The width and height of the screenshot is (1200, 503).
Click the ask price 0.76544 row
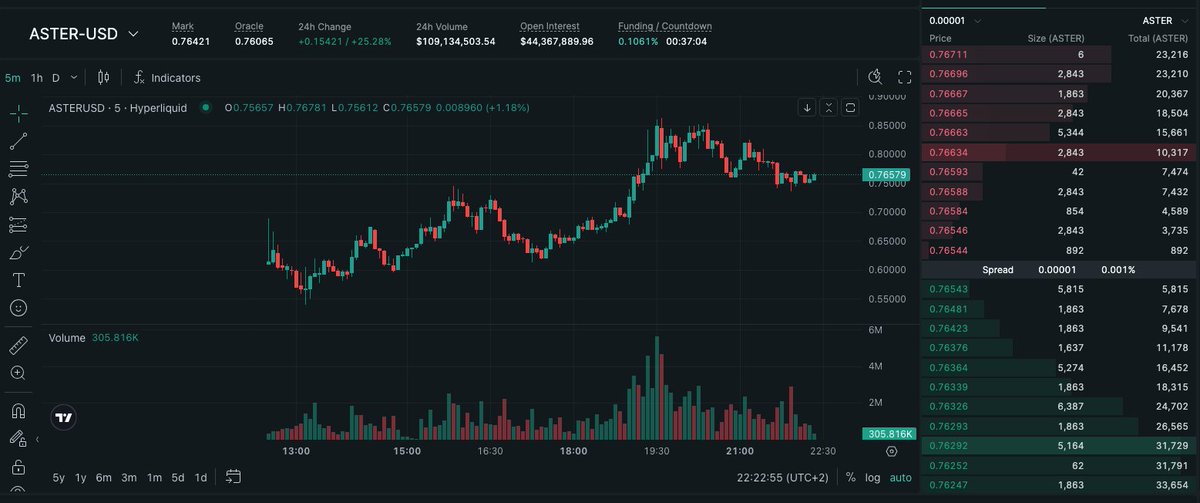pos(1060,250)
